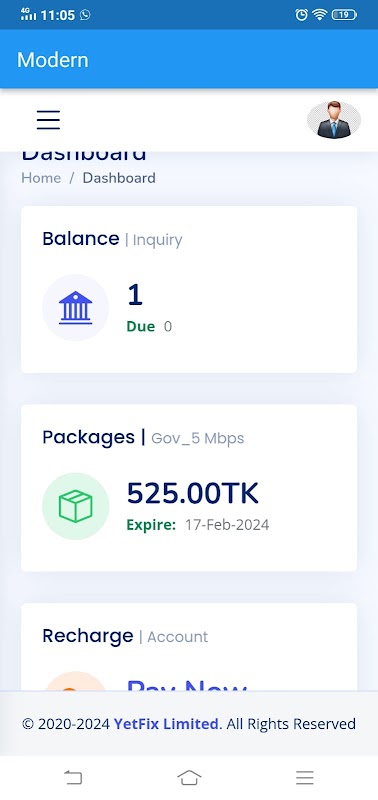
Task: Open the YetFix Limited footer link
Action: pyautogui.click(x=166, y=723)
